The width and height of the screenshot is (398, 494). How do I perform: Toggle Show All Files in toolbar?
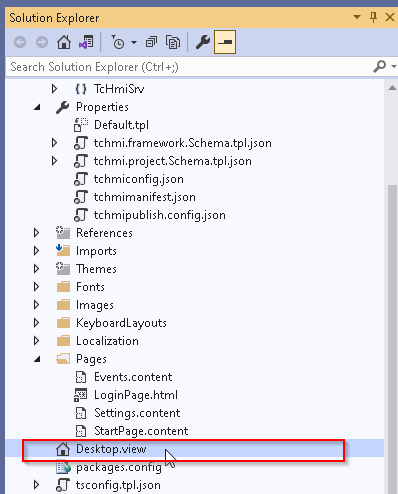pyautogui.click(x=173, y=42)
